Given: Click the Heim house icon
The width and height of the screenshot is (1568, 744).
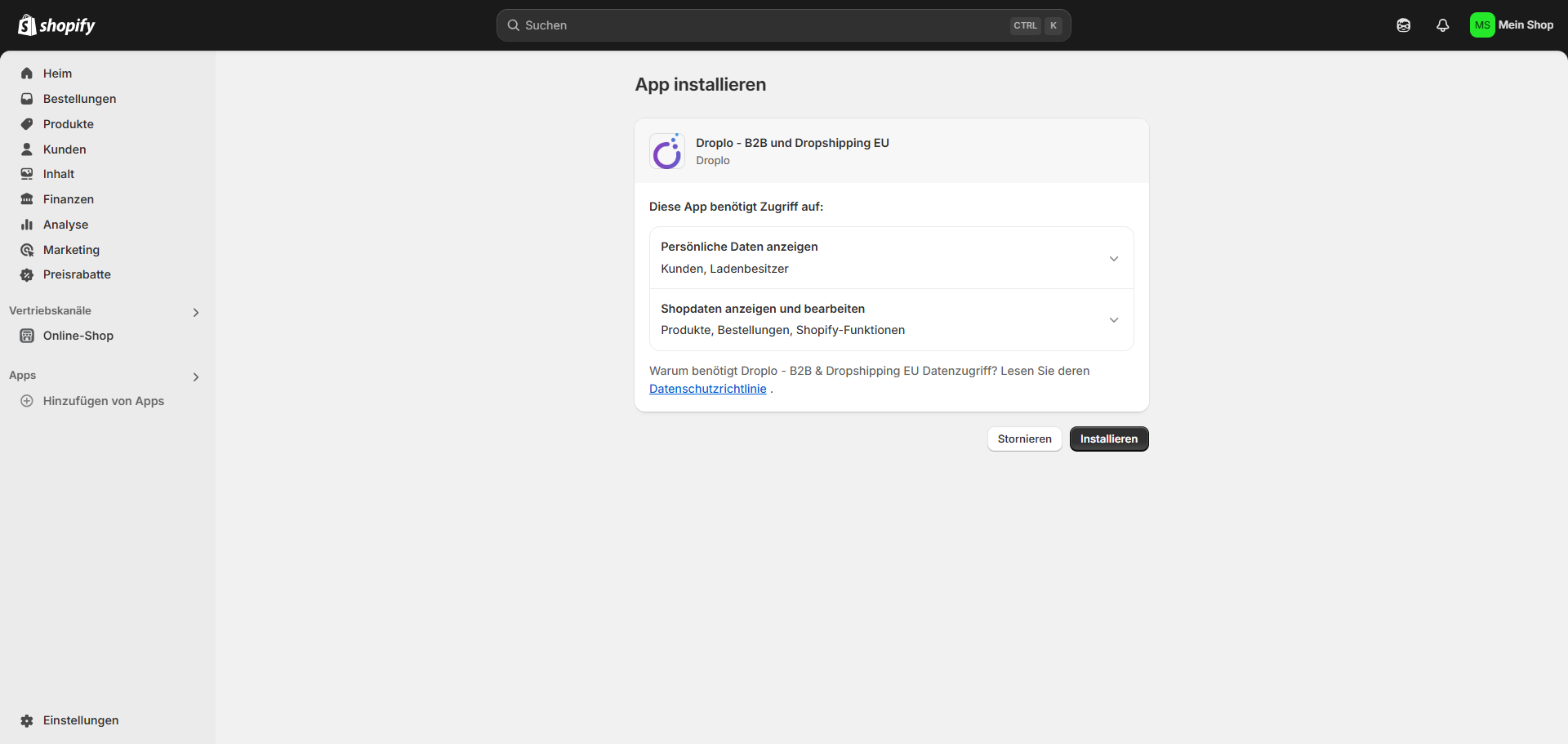Looking at the screenshot, I should [x=27, y=74].
